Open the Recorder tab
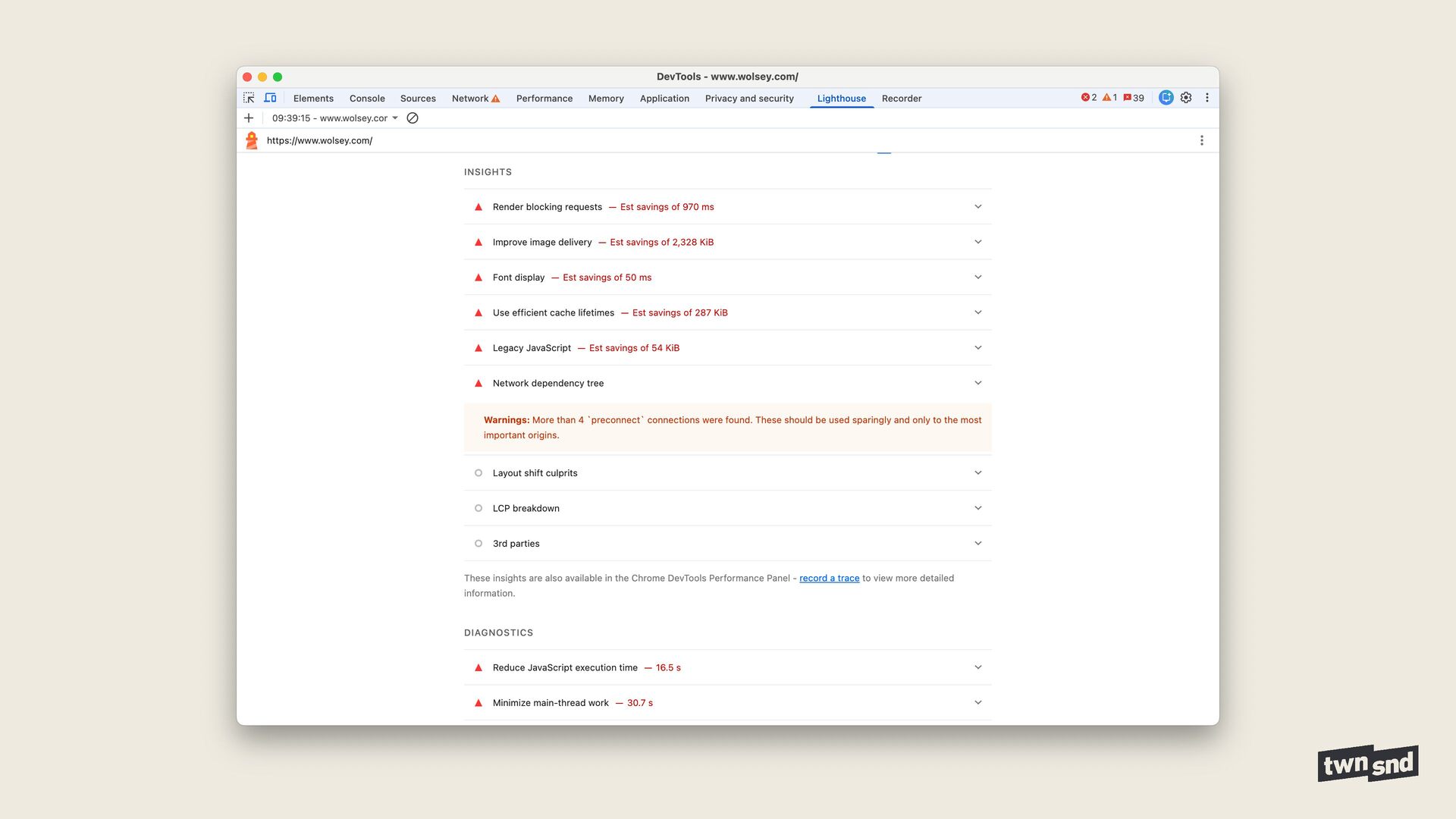 (901, 99)
